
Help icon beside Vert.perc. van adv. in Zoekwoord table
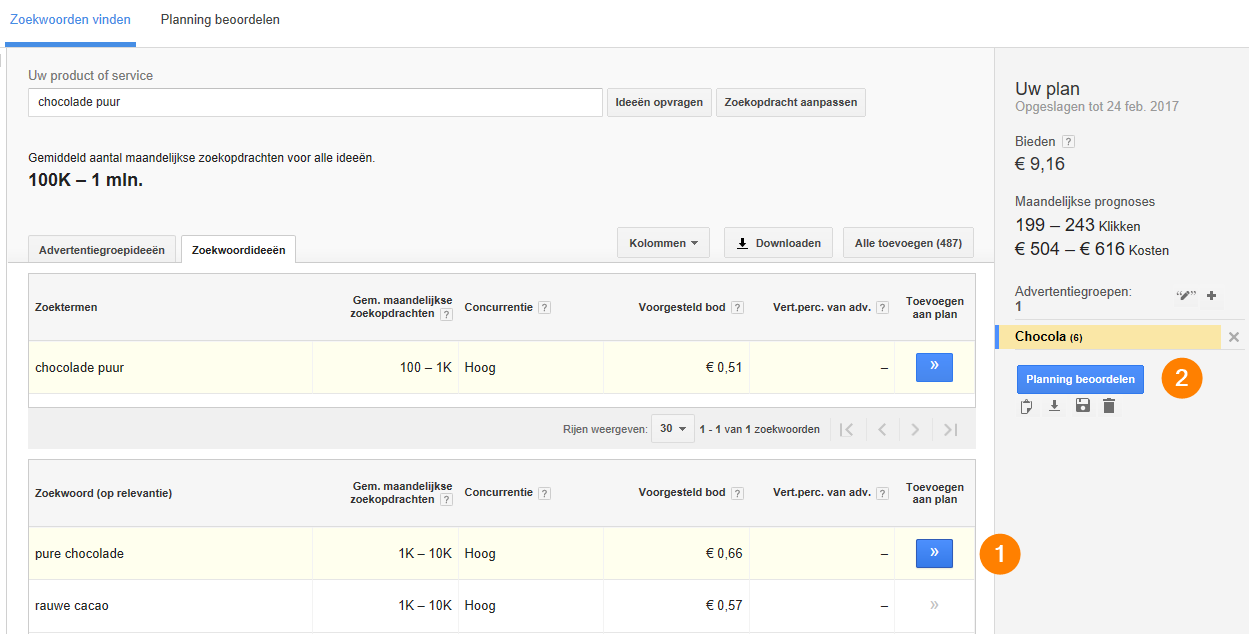(882, 493)
